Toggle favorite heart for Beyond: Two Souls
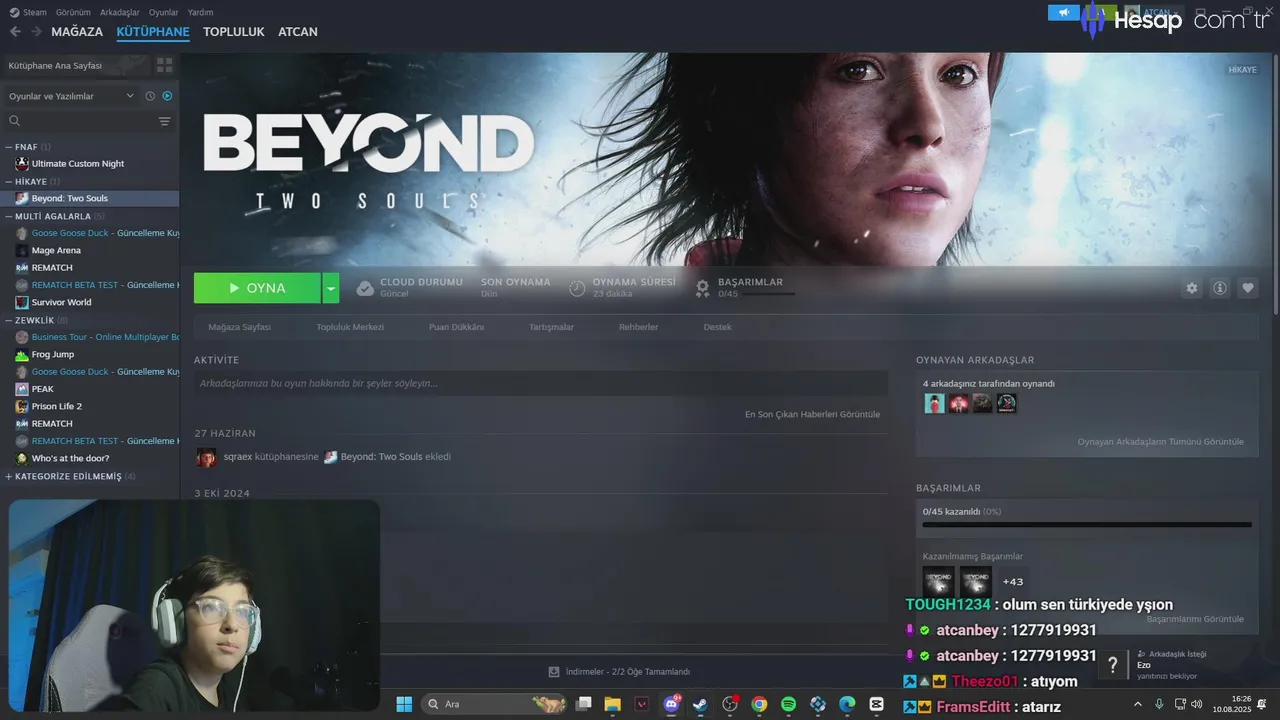The image size is (1280, 720). 1248,288
